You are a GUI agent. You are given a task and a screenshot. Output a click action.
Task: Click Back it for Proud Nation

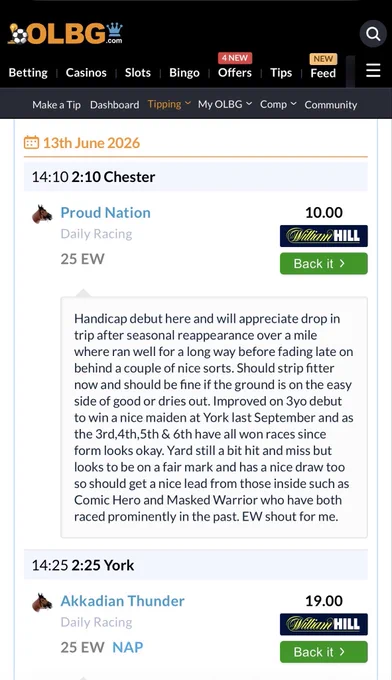pyautogui.click(x=323, y=264)
